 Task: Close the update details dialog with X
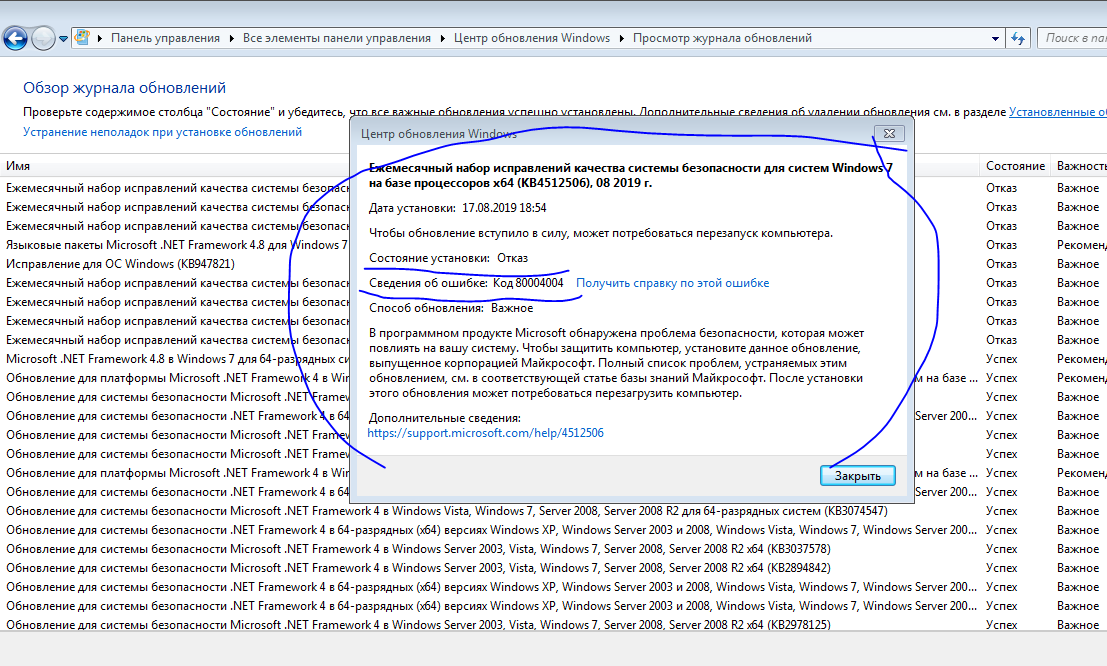pos(887,134)
